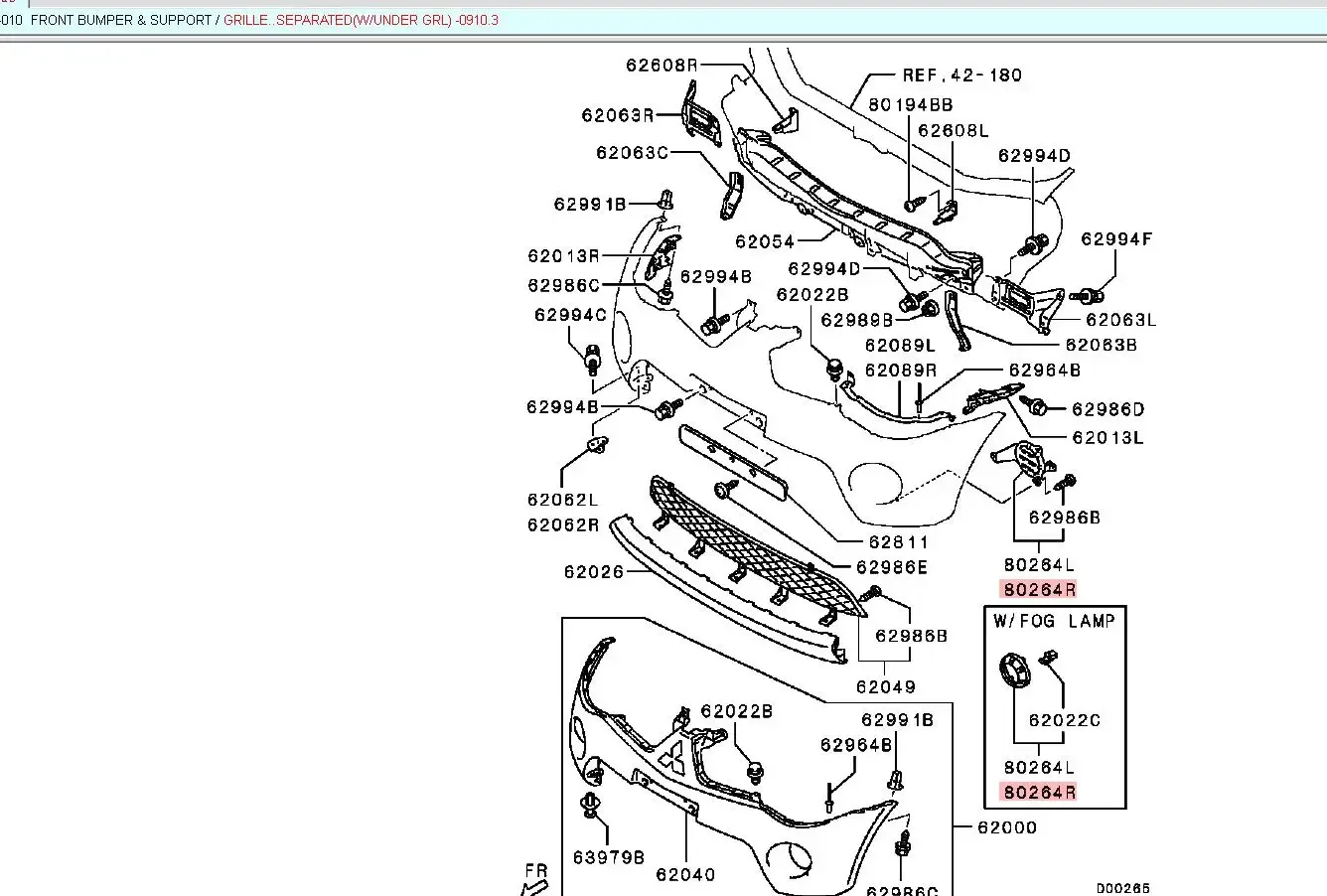Select the diagram code D00265
The width and height of the screenshot is (1327, 896).
coord(1123,889)
